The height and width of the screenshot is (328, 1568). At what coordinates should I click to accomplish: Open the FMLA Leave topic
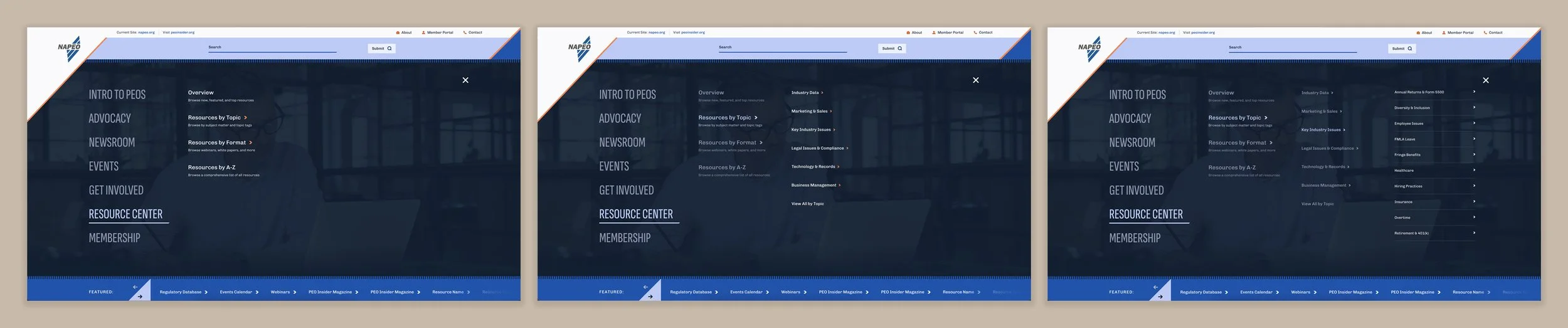[x=1435, y=139]
